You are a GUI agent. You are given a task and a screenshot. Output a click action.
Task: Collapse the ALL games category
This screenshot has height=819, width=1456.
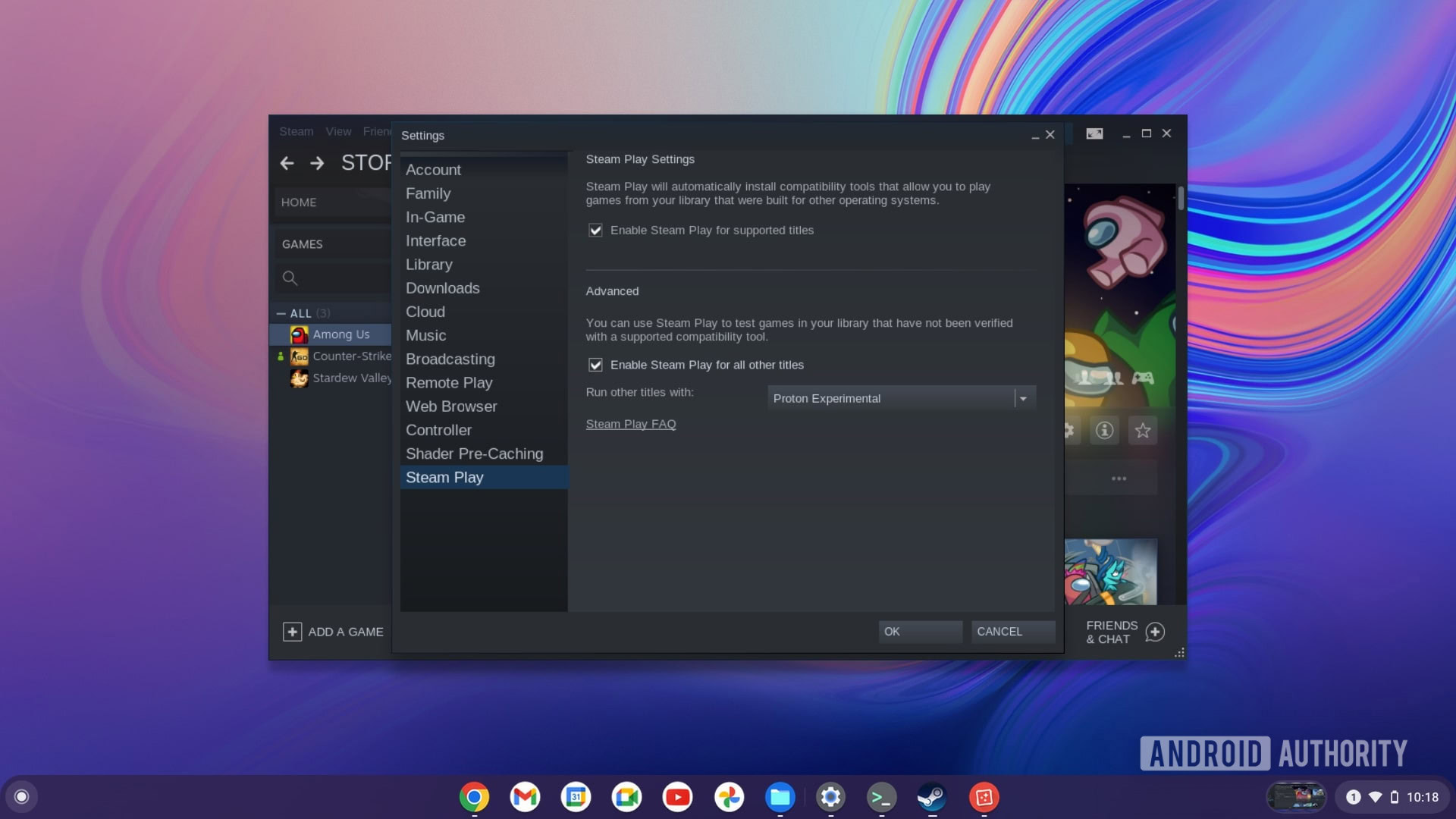pyautogui.click(x=281, y=313)
